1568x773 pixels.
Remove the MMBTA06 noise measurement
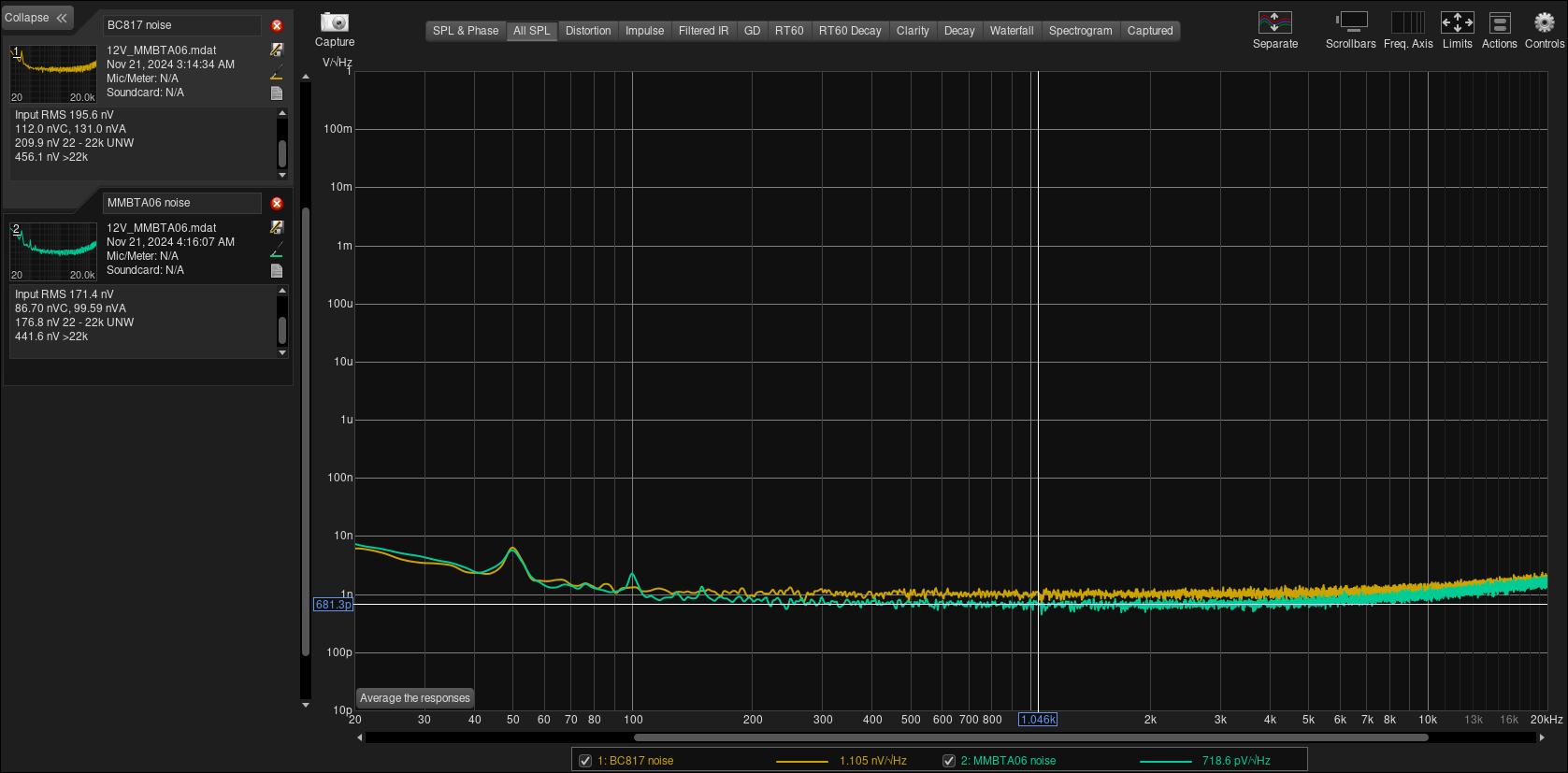(277, 203)
